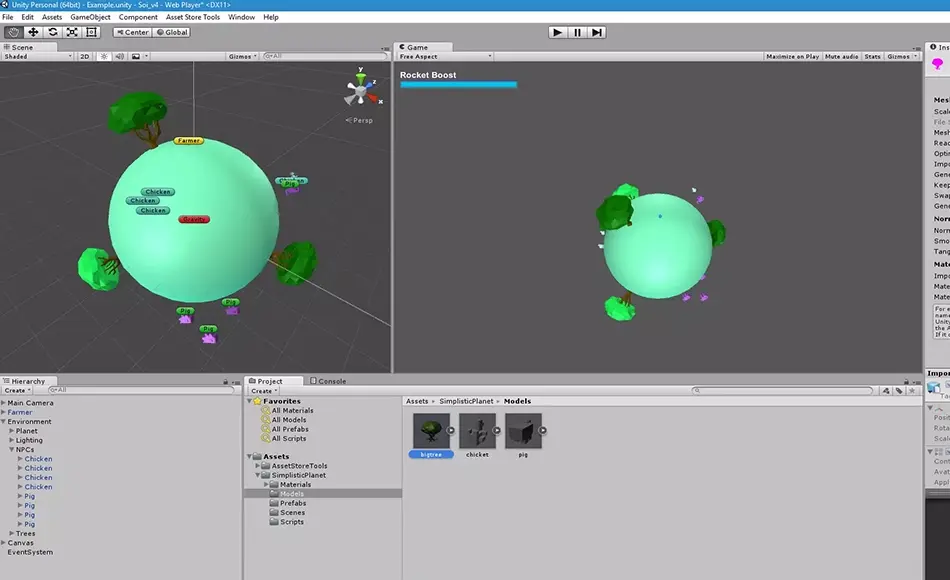Toggle scene lighting sun icon
The height and width of the screenshot is (580, 950).
point(104,56)
